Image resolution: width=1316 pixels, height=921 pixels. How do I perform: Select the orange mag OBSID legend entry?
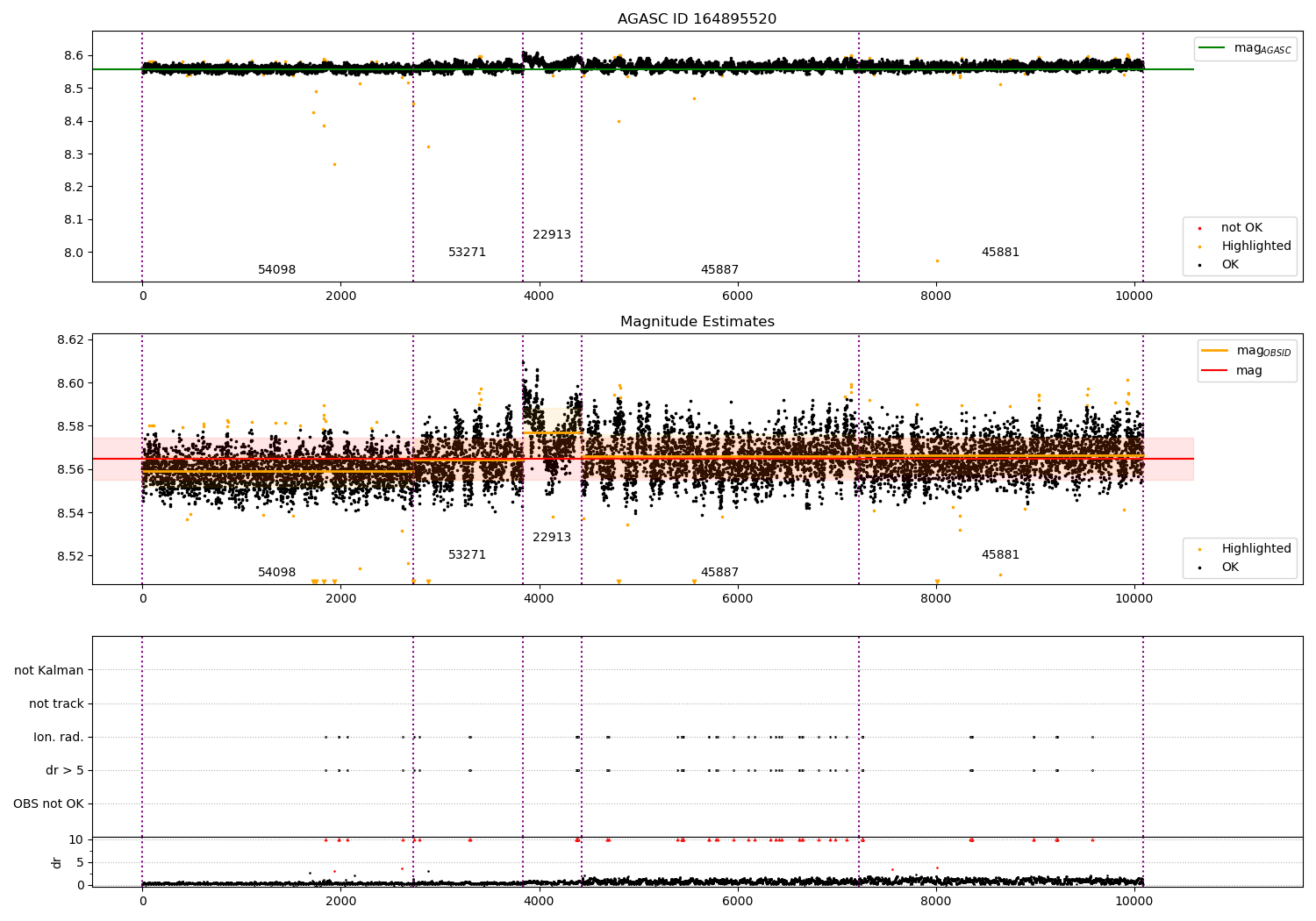1246,351
